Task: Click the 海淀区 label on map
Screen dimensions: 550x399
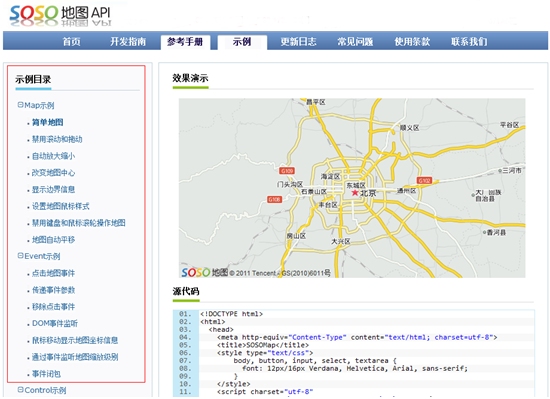Action: tap(330, 176)
